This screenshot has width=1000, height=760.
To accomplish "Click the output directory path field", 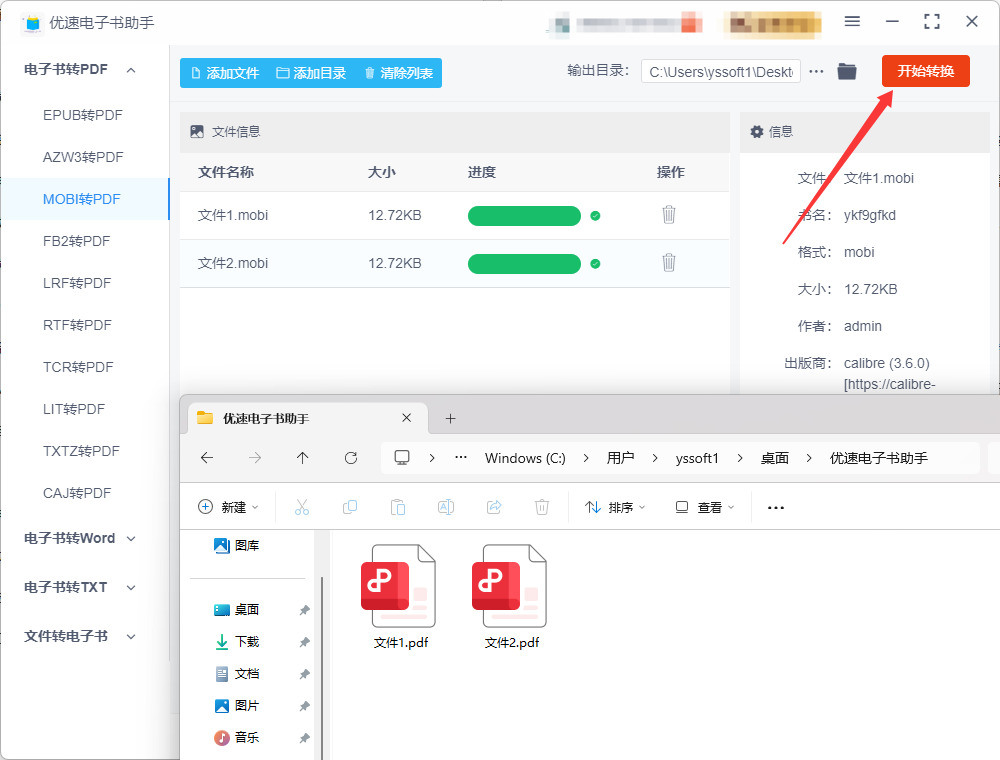I will pos(721,72).
